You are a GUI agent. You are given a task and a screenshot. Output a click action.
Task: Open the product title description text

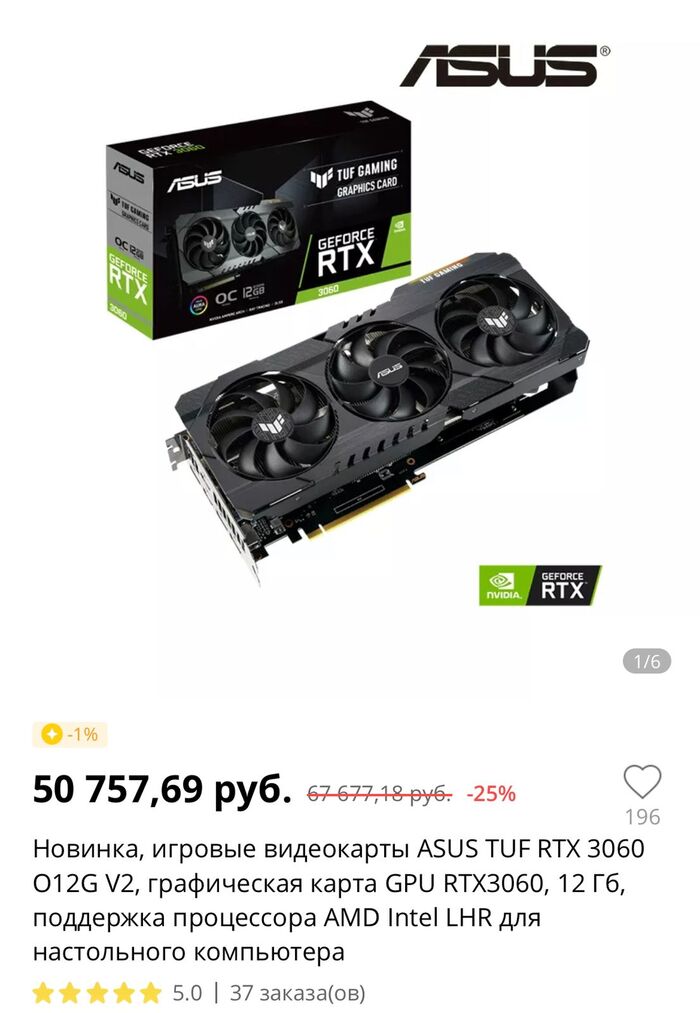click(x=339, y=900)
